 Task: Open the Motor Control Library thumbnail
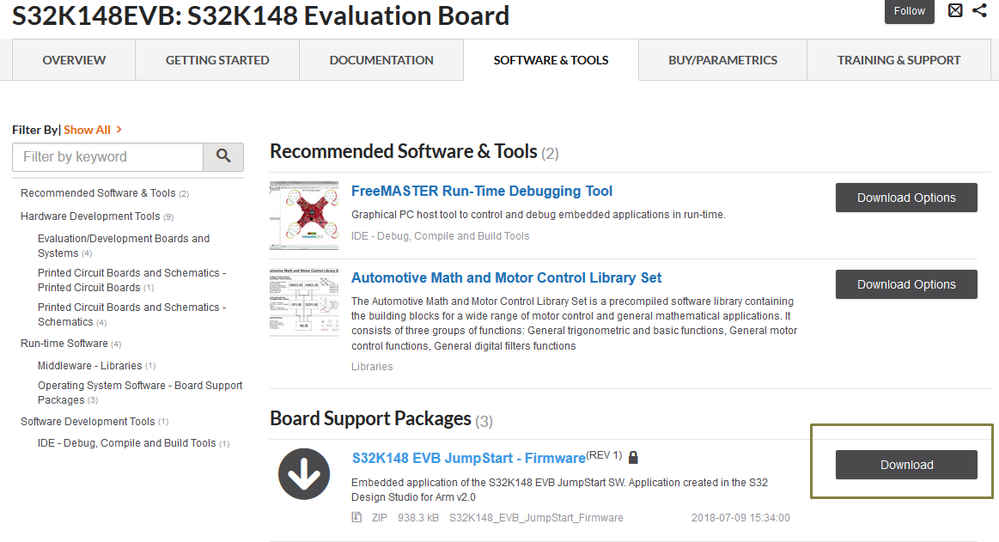(304, 302)
